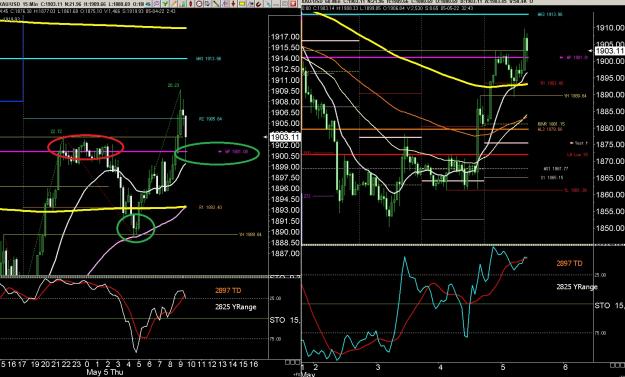This screenshot has height=377, width=625.
Task: Click the 1914.00 value on left price axis
Action: tap(285, 58)
